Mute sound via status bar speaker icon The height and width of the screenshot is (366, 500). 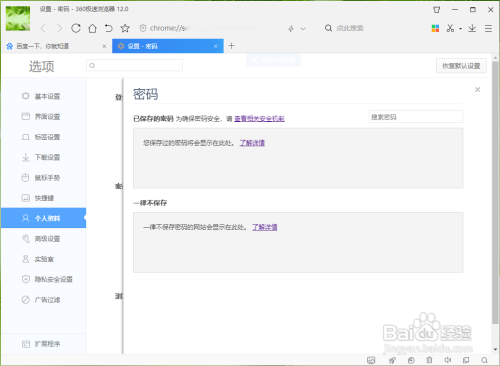click(x=448, y=360)
